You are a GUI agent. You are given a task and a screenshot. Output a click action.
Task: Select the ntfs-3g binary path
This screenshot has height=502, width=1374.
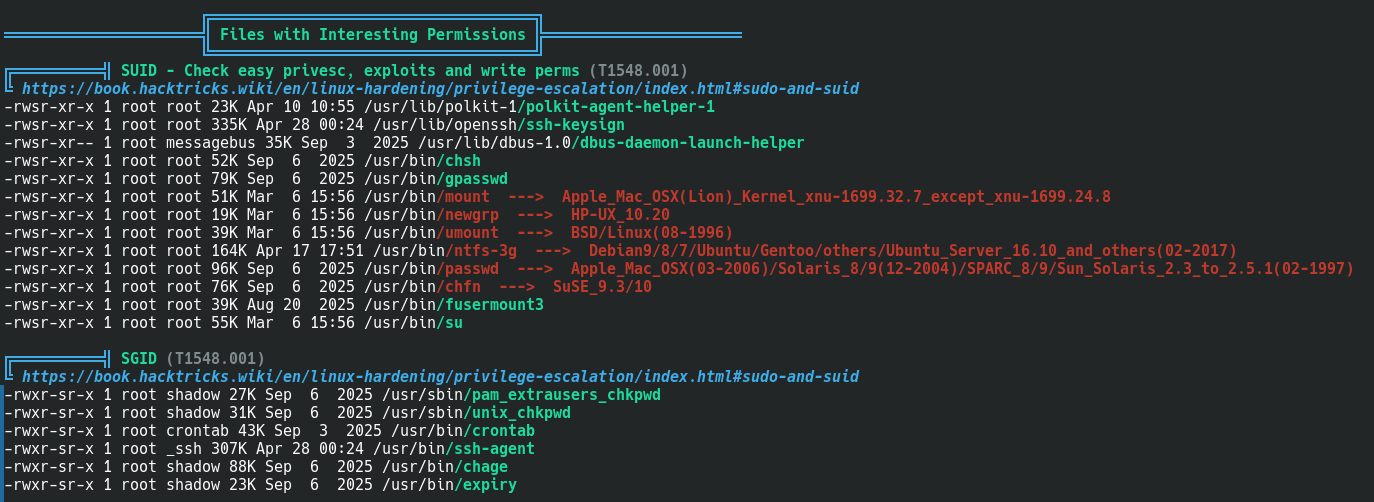(x=445, y=251)
